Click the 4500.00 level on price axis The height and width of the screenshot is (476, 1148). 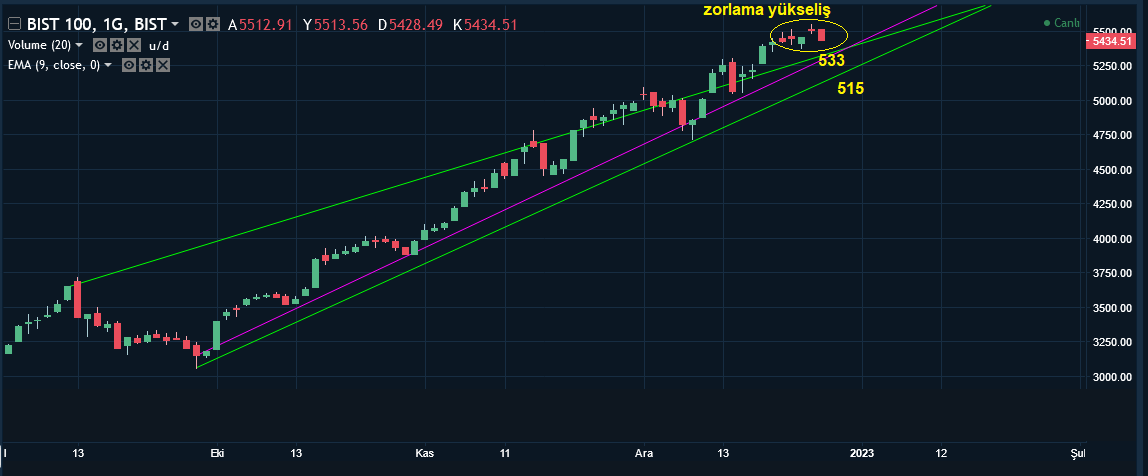click(x=1111, y=170)
